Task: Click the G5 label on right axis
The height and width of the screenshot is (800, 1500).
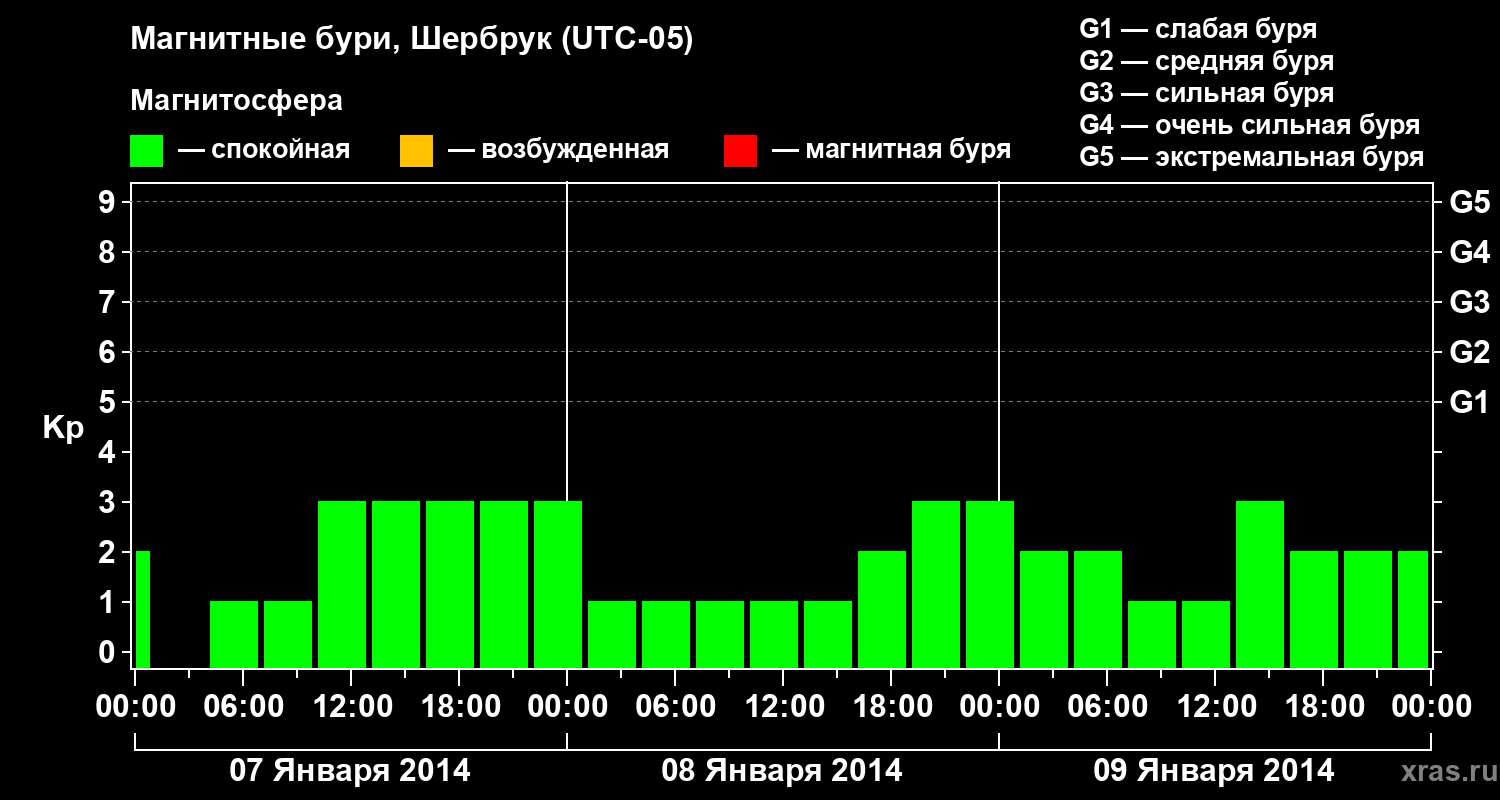Action: (x=1470, y=202)
